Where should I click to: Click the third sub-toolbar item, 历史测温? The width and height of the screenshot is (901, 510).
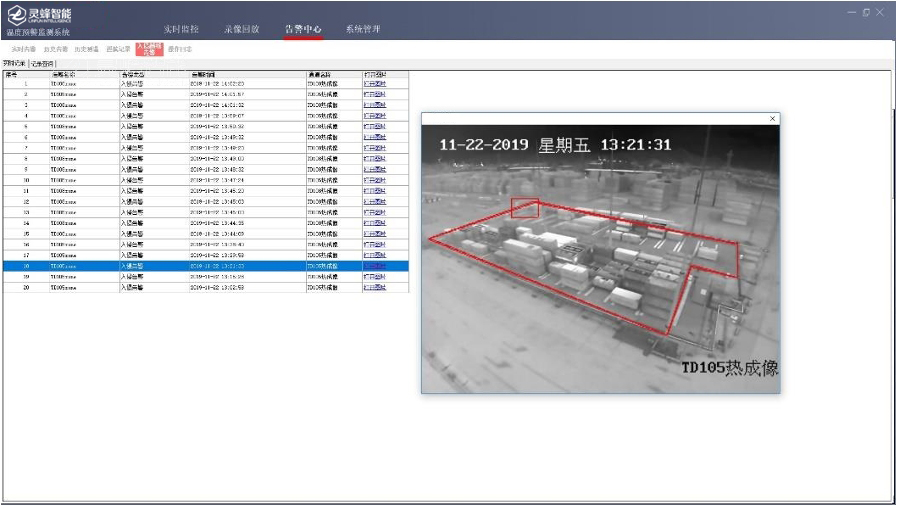(x=86, y=49)
